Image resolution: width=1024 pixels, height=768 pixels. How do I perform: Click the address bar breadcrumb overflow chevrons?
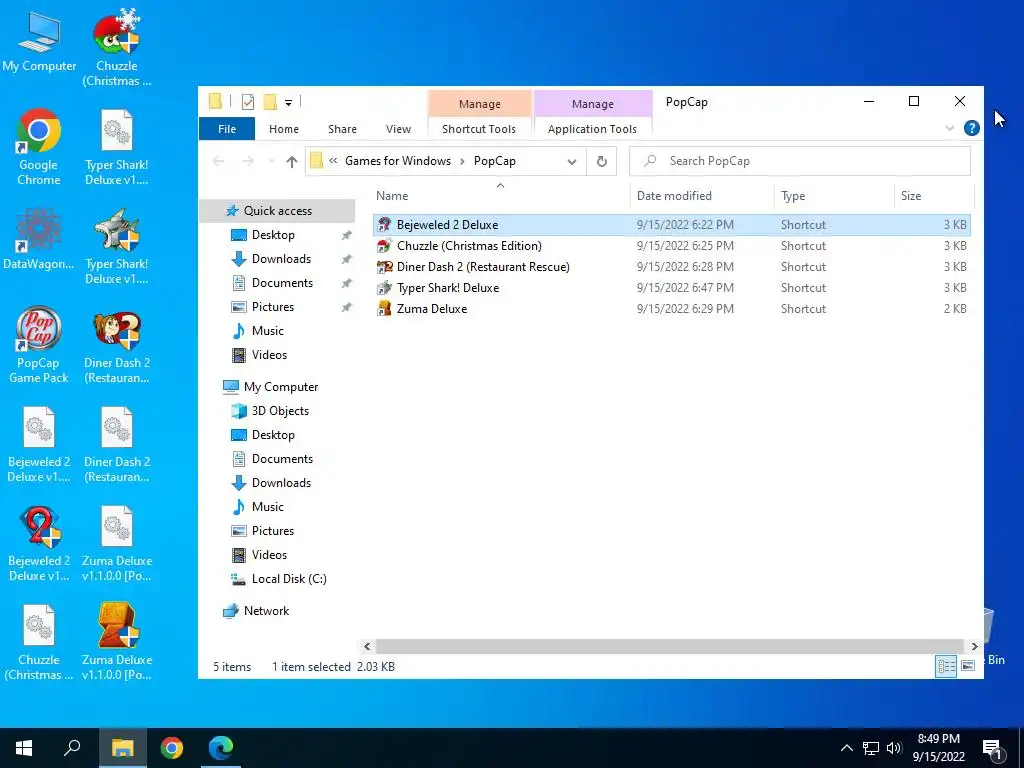333,161
